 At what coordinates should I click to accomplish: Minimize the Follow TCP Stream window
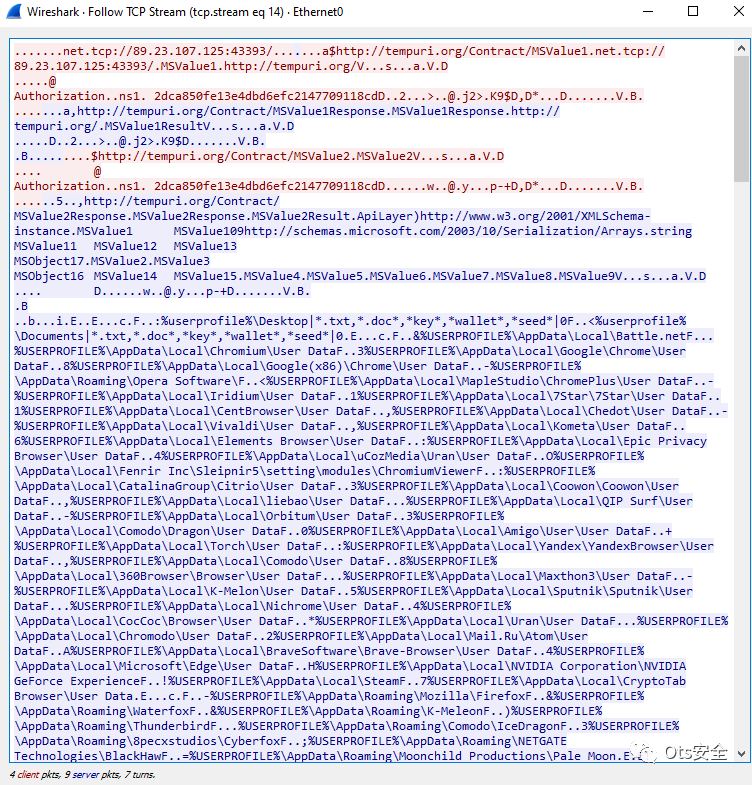[648, 12]
